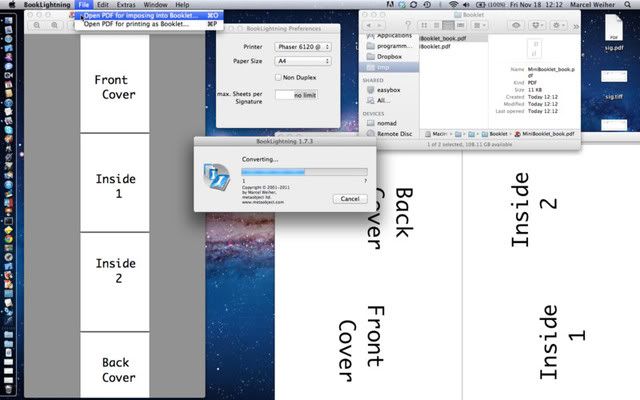Select the Inside 1 page in preview
This screenshot has width=640, height=400.
point(115,183)
